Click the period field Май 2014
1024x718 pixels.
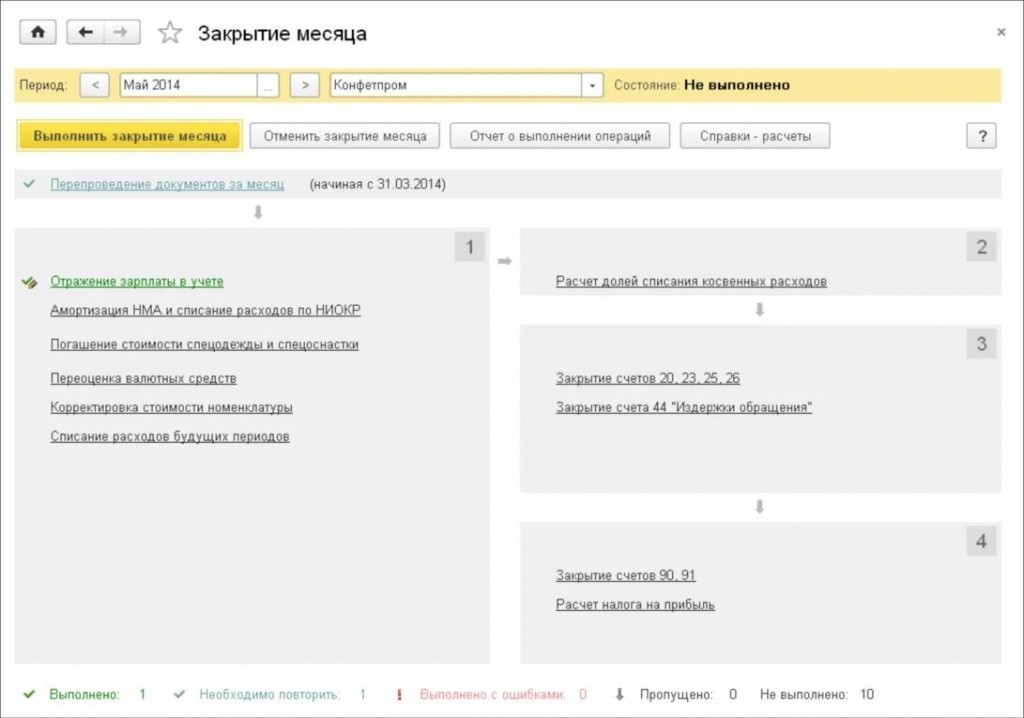click(188, 85)
